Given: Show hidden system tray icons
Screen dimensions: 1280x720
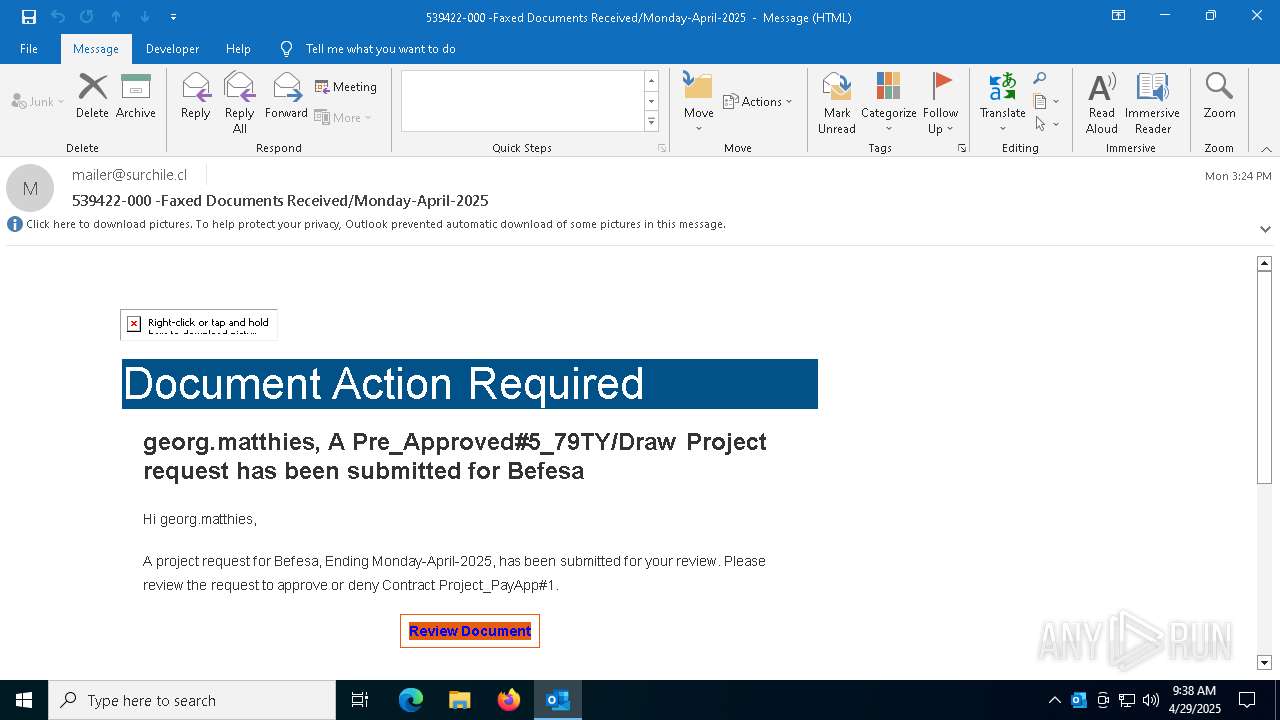Looking at the screenshot, I should tap(1054, 700).
